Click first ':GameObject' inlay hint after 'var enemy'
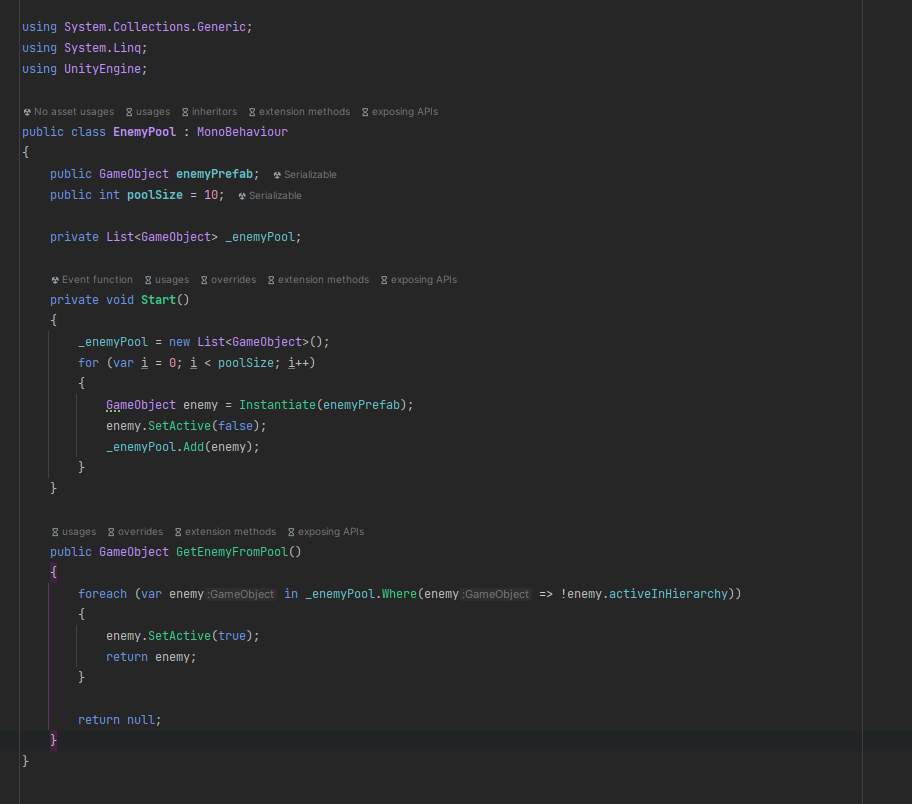 (241, 594)
